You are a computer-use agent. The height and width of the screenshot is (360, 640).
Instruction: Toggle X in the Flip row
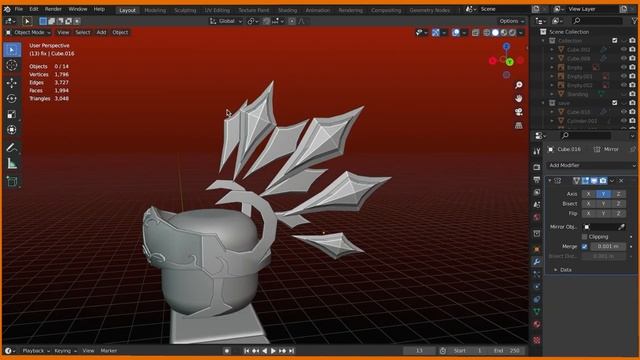coord(589,213)
